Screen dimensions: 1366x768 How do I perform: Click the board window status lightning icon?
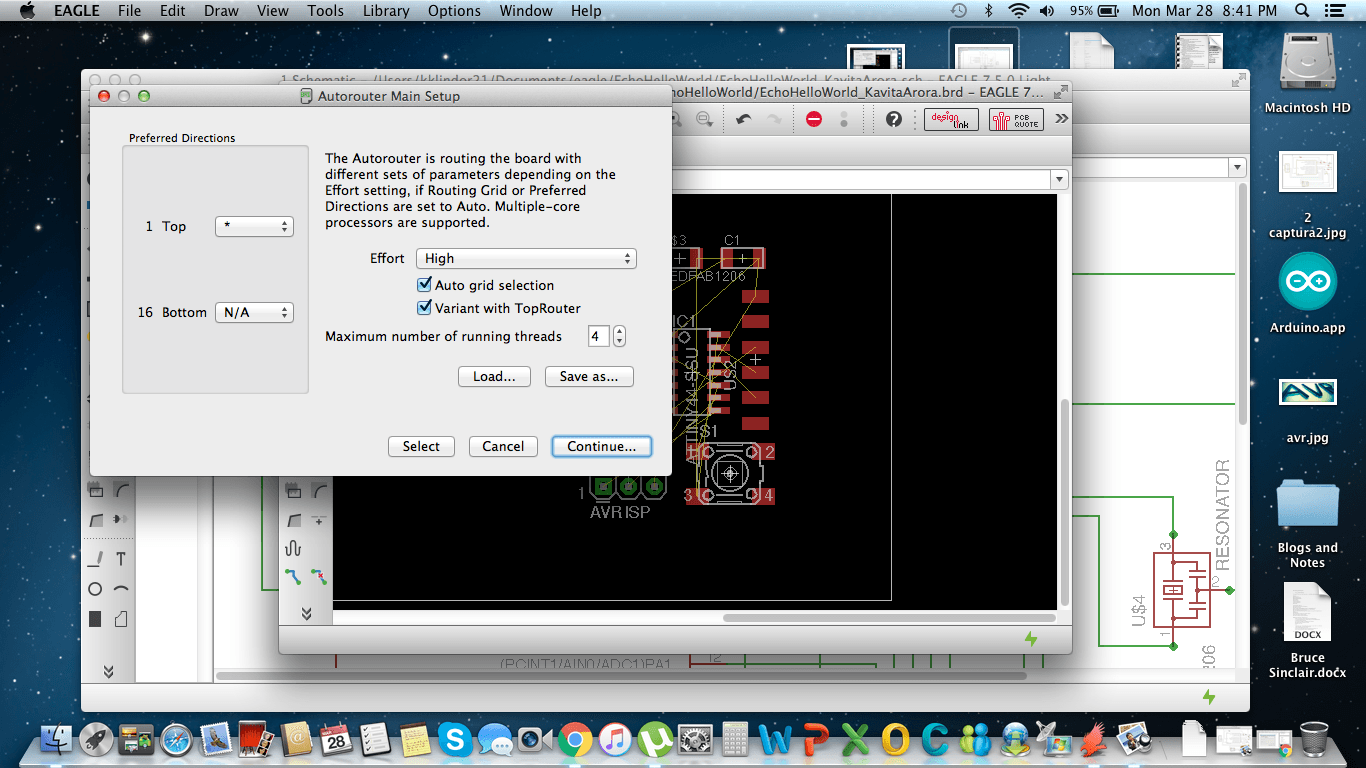(x=1031, y=639)
